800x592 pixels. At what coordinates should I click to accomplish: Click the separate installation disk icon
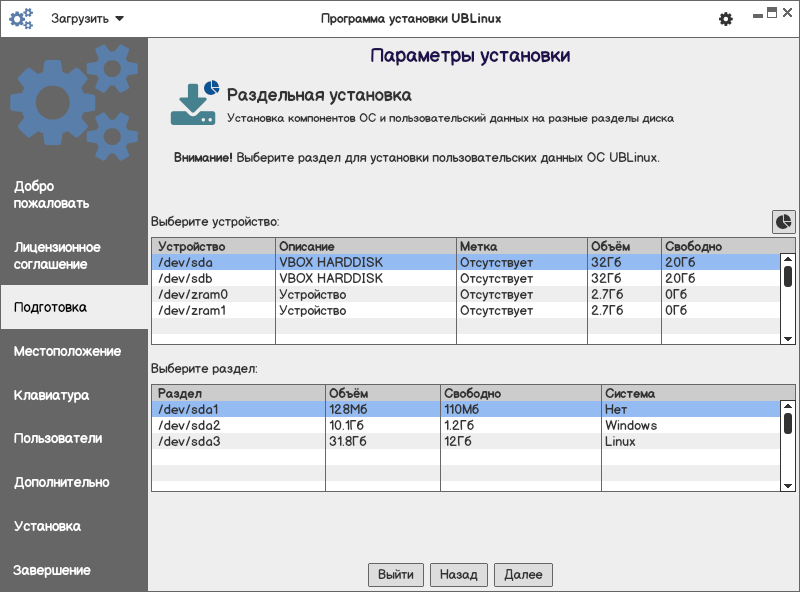pos(194,103)
